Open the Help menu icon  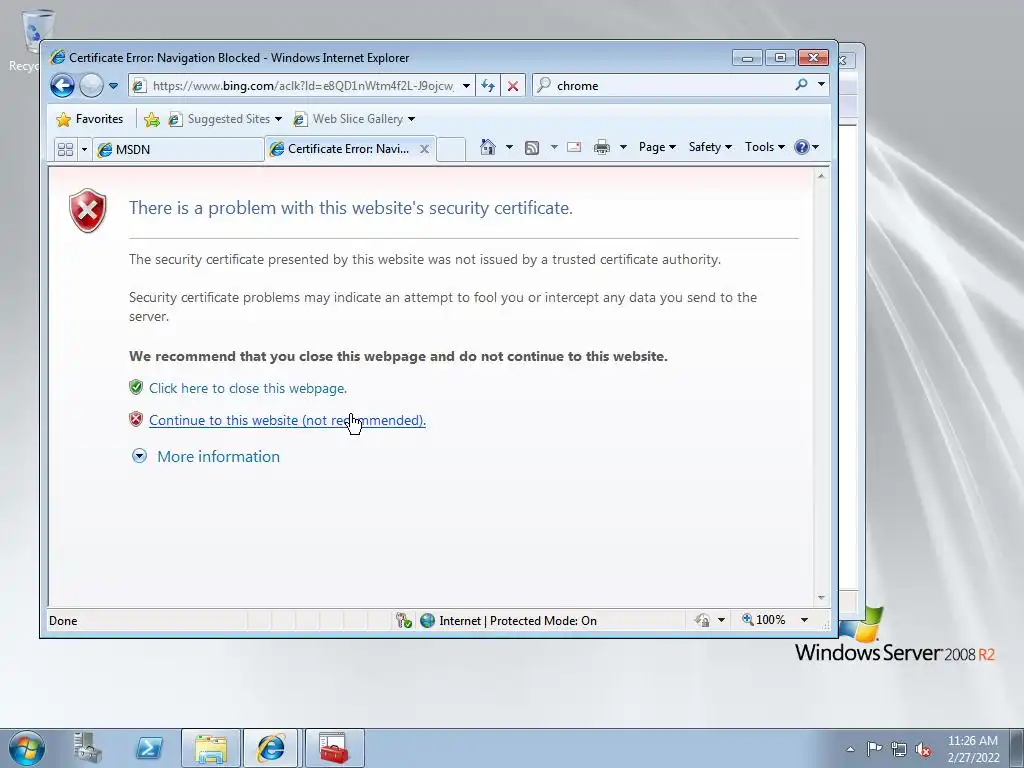tap(807, 147)
